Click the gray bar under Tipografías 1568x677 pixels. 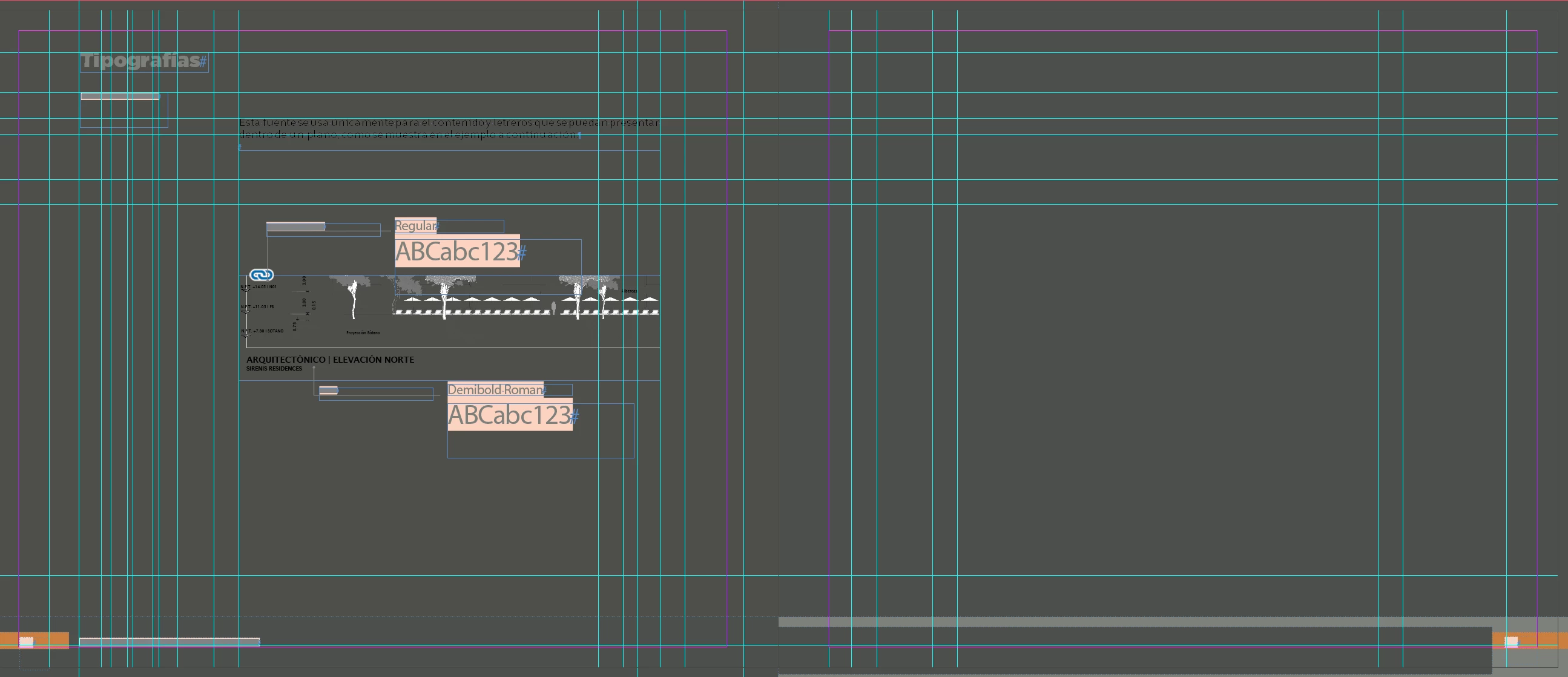(x=120, y=96)
